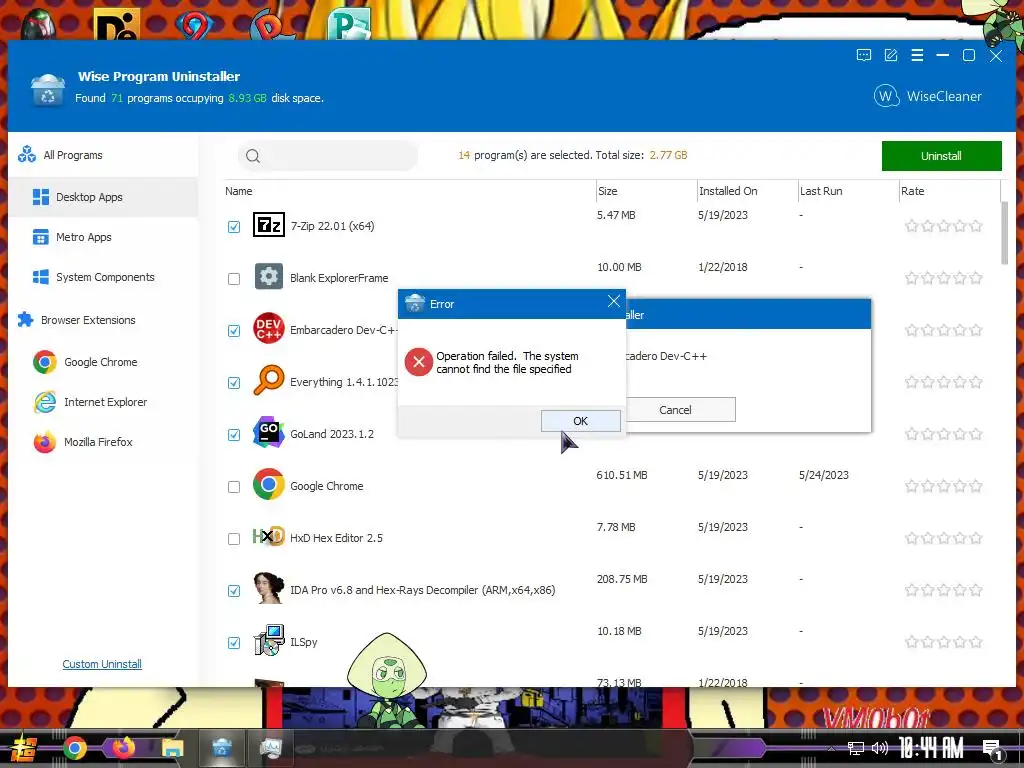
Task: Rate Google Chrome using its stars
Action: tap(944, 487)
